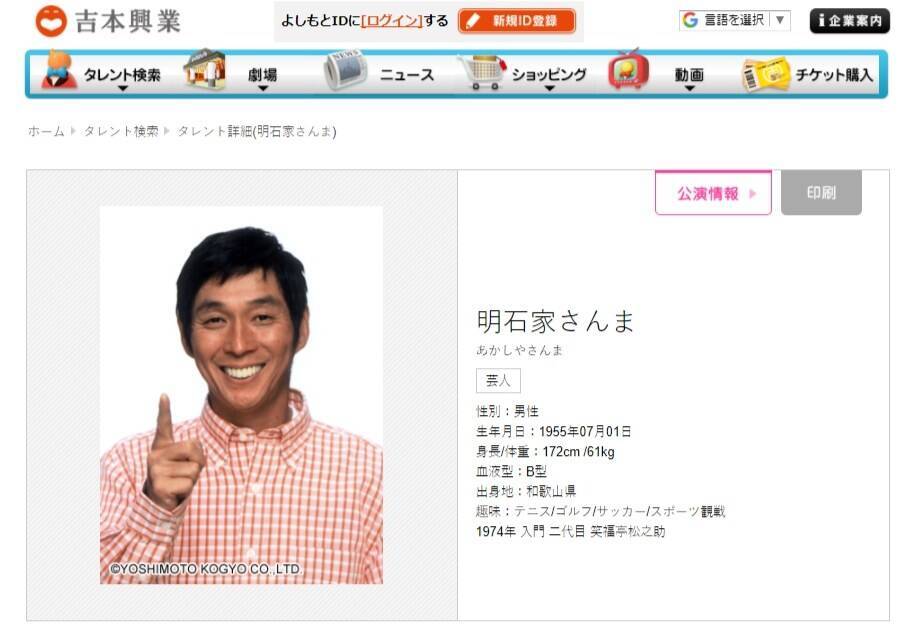Click the あかしやさんま reading text
This screenshot has height=627, width=904.
[x=519, y=350]
